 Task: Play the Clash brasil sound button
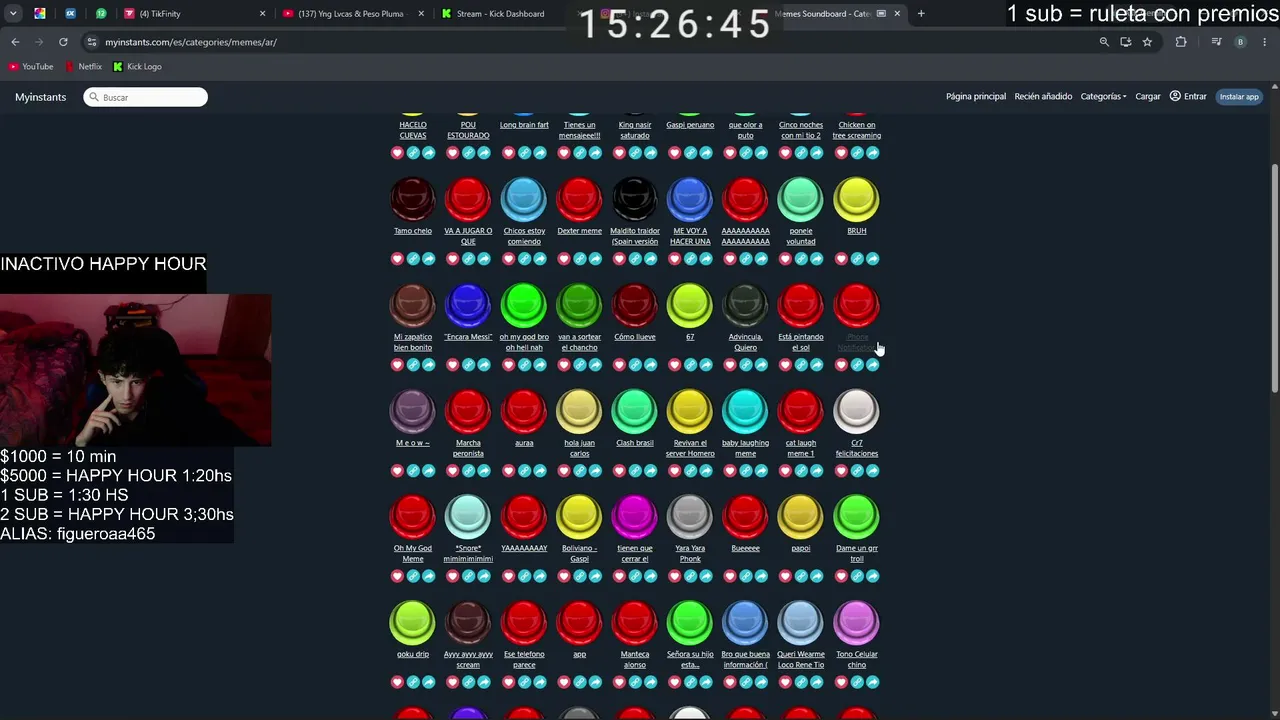click(635, 412)
